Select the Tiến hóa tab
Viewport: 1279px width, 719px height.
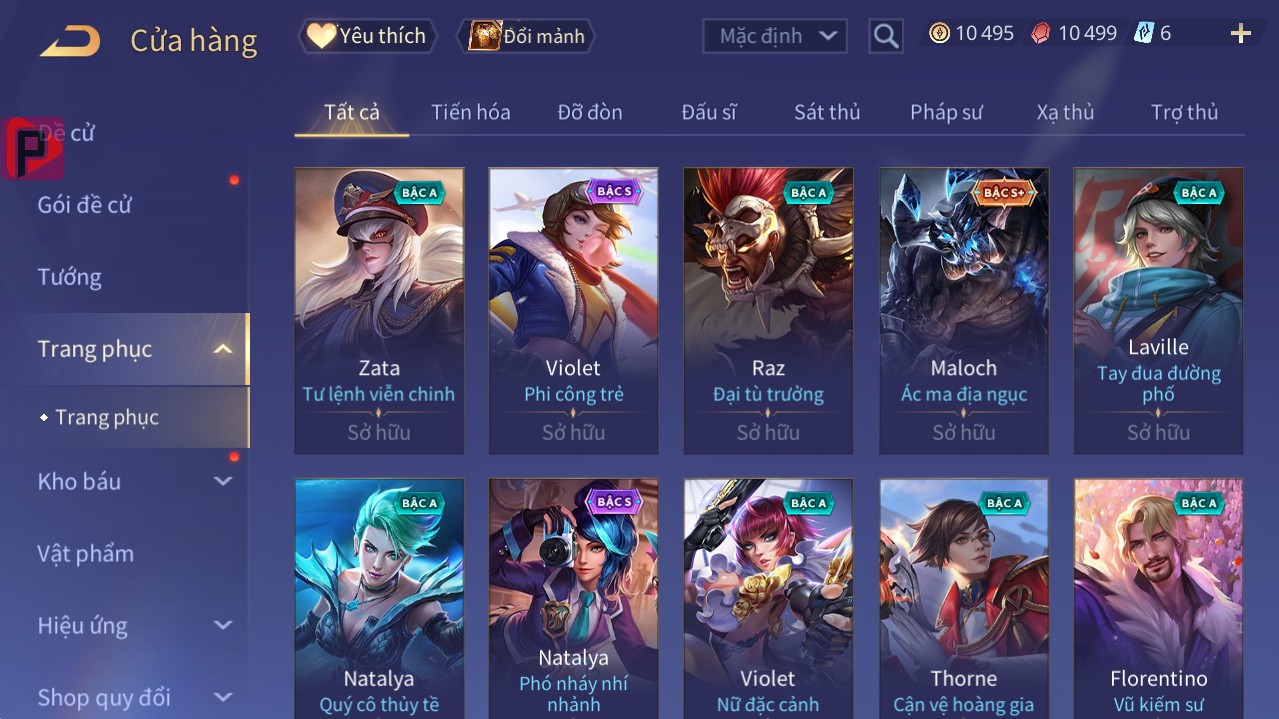(x=471, y=112)
